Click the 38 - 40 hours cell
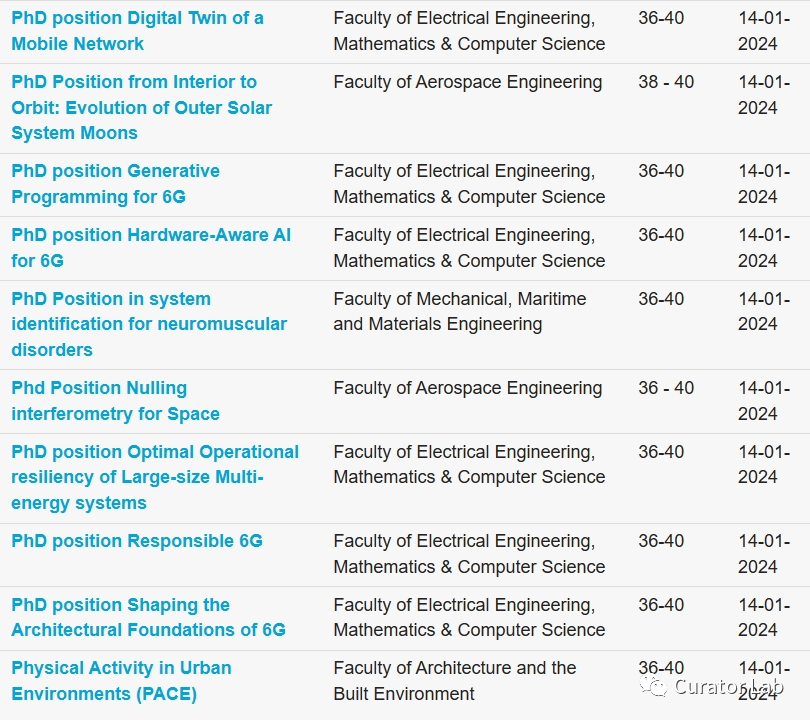The height and width of the screenshot is (720, 810). [666, 82]
